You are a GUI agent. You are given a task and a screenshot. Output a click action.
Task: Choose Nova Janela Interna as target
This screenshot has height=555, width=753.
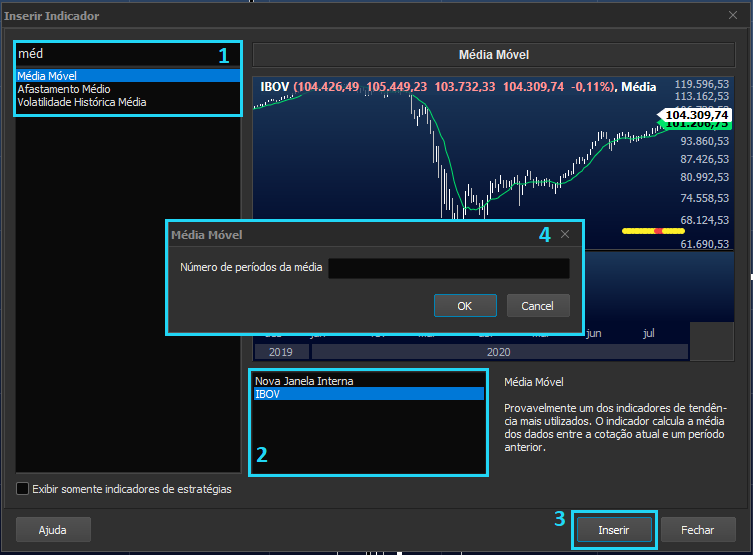tap(369, 381)
